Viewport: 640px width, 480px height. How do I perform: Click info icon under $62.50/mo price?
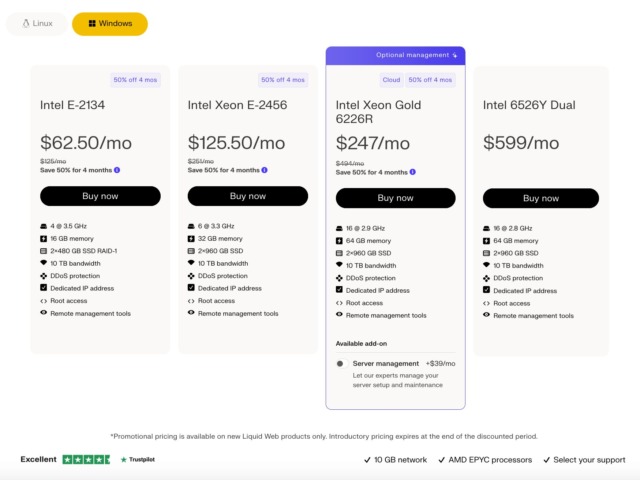[x=117, y=170]
